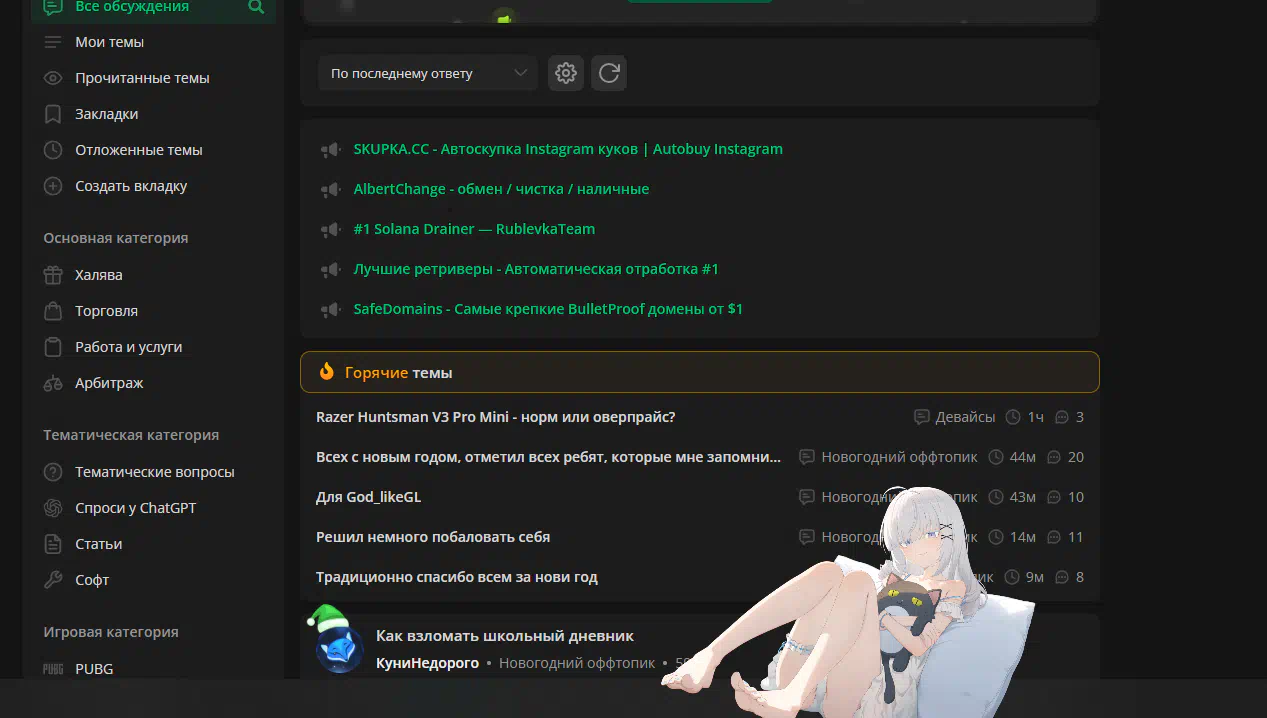The width and height of the screenshot is (1267, 718).
Task: Open Мои темы in sidebar
Action: point(109,42)
